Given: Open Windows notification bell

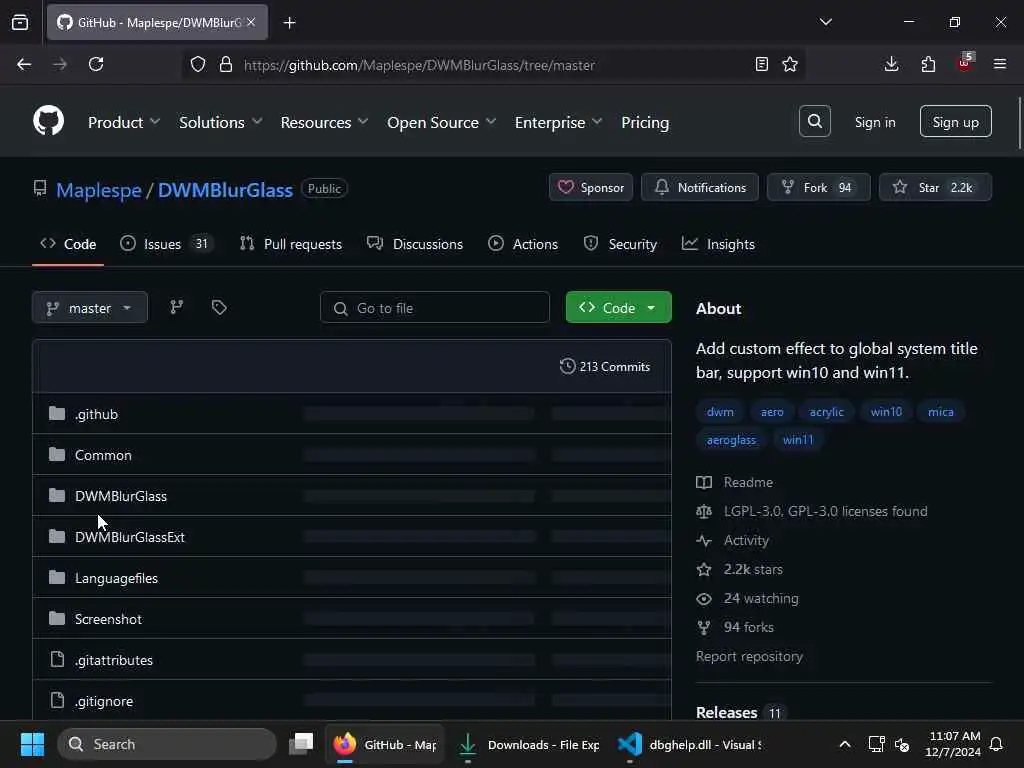Looking at the screenshot, I should coord(997,744).
